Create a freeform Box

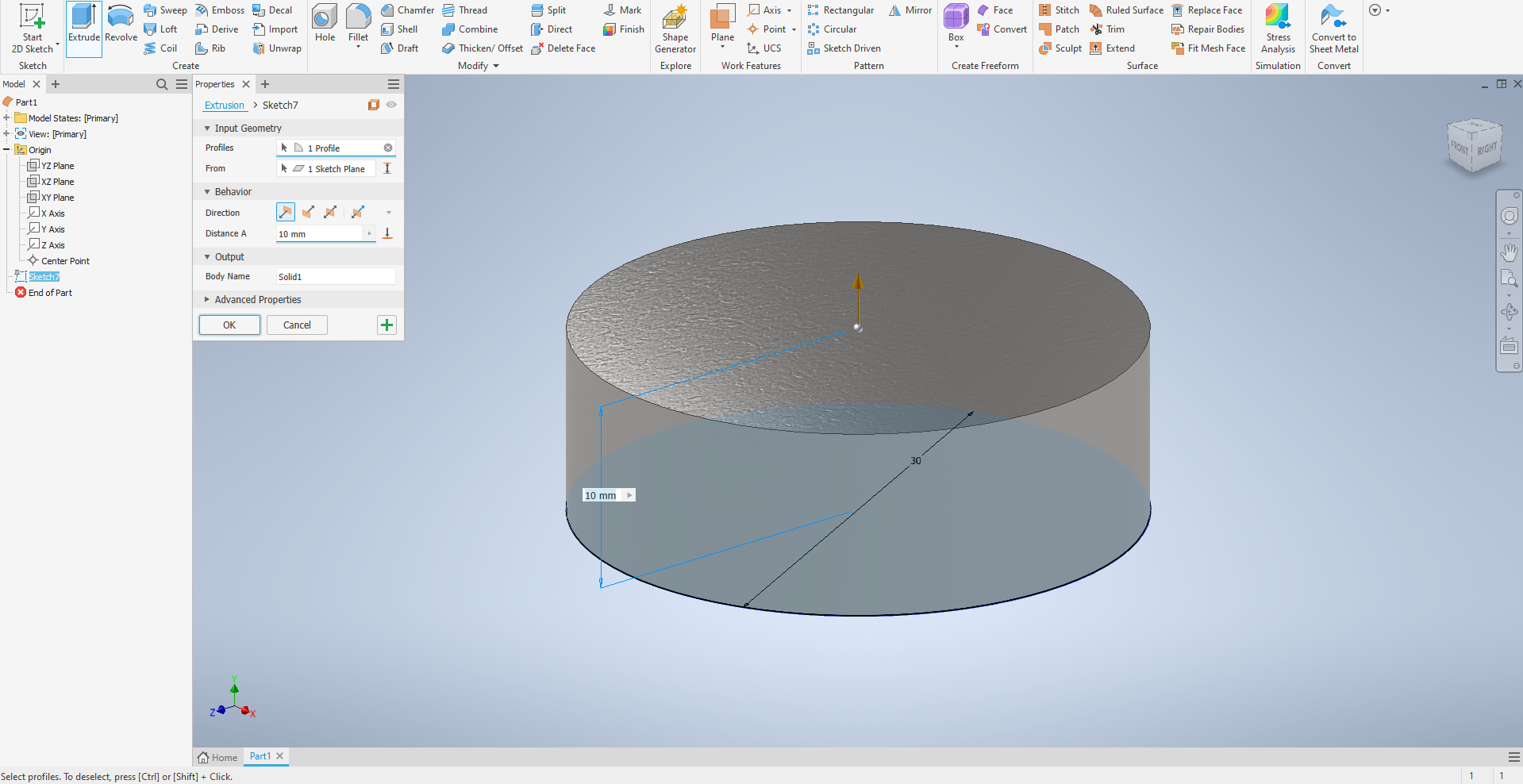(956, 24)
